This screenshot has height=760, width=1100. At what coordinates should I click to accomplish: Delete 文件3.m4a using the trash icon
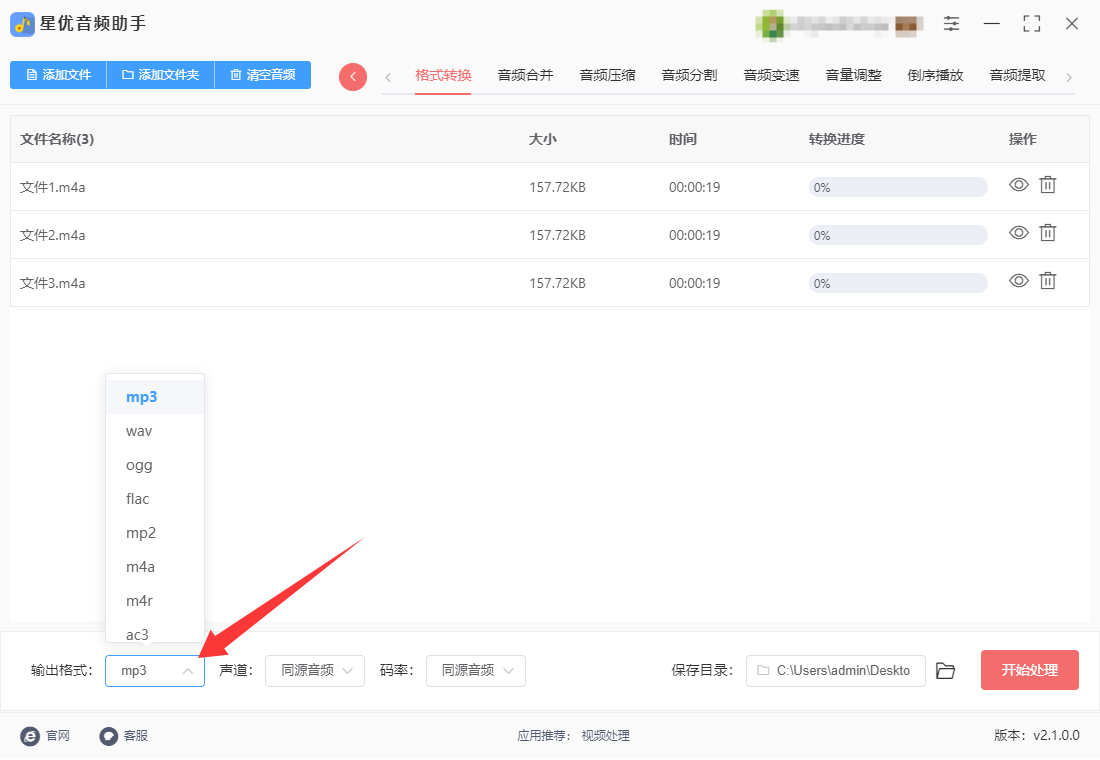(1047, 281)
